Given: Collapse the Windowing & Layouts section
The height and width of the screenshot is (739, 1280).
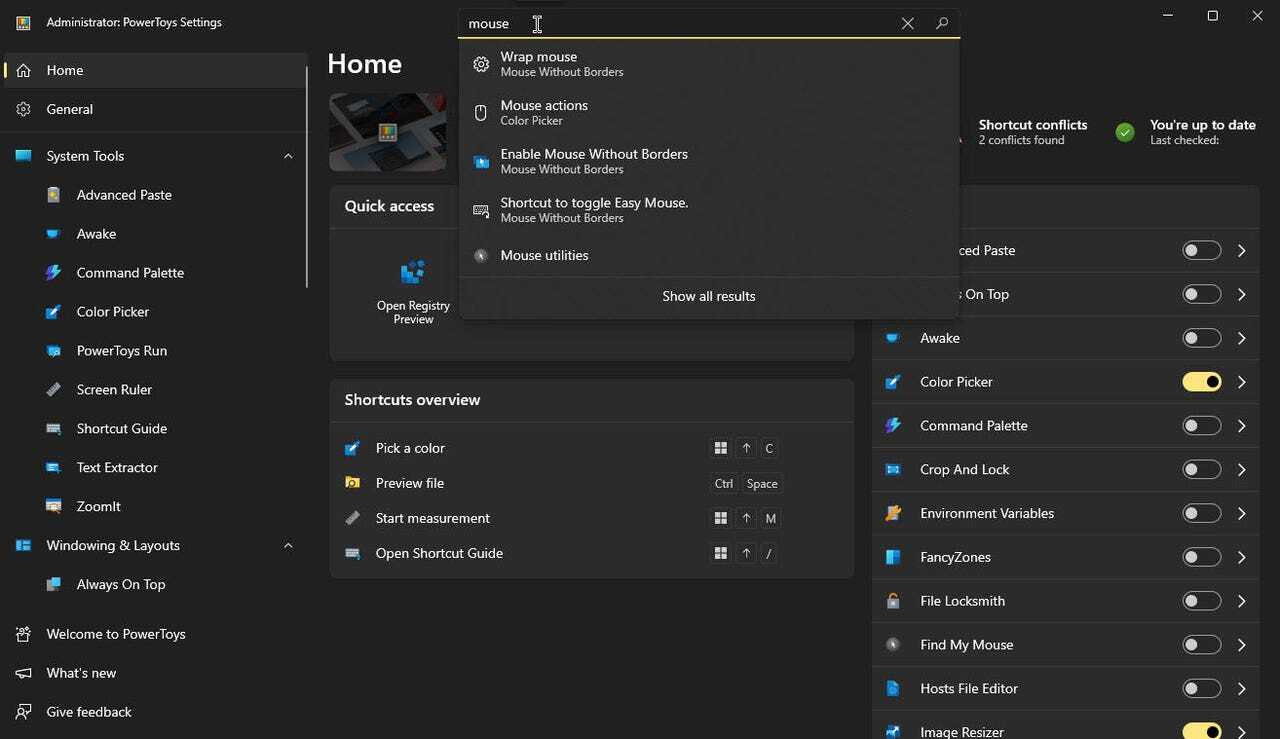Looking at the screenshot, I should 288,545.
